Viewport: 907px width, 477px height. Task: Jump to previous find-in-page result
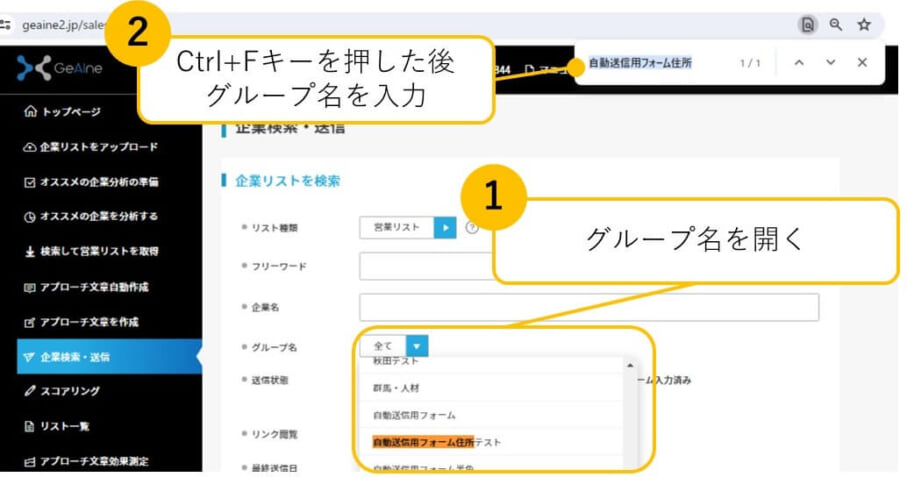(x=798, y=63)
